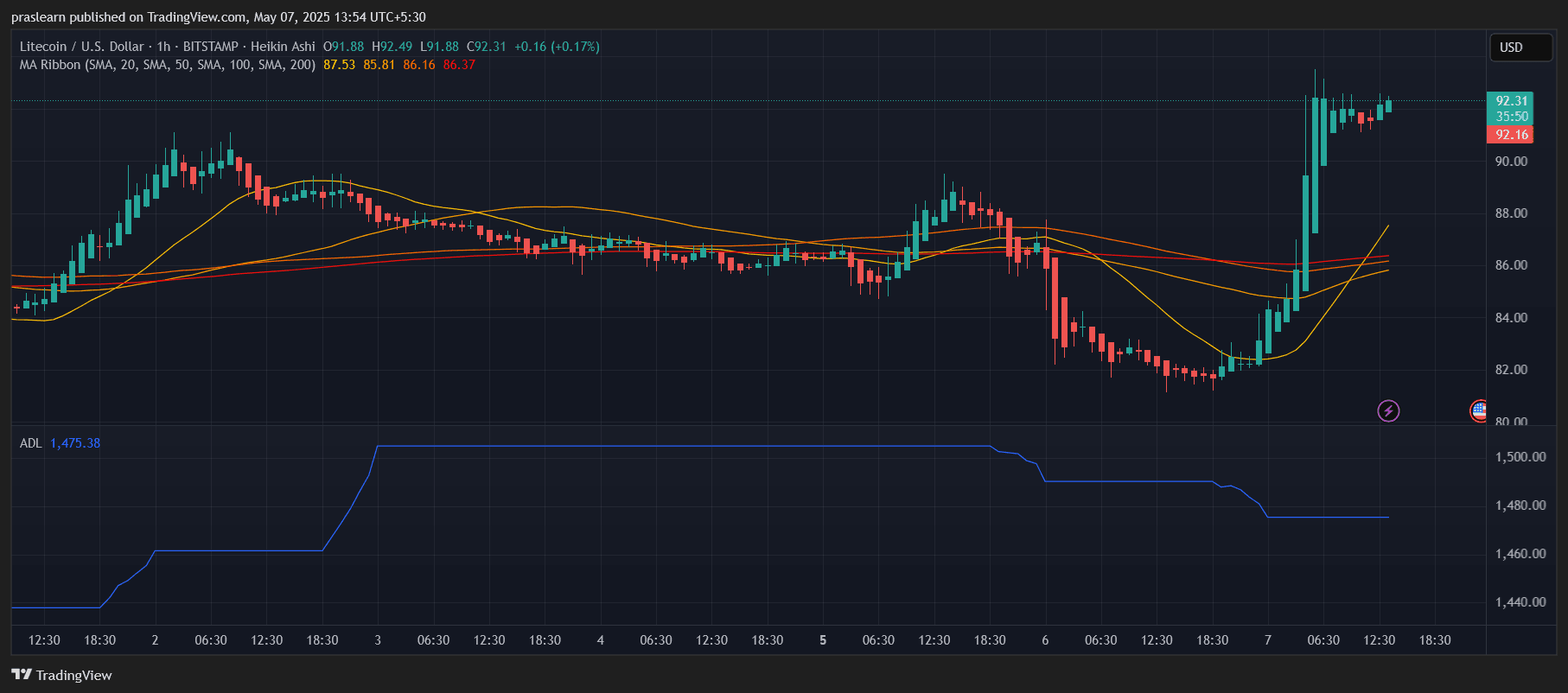Image resolution: width=1568 pixels, height=693 pixels.
Task: Click the 1,500.00 ADL axis label
Action: (1520, 457)
